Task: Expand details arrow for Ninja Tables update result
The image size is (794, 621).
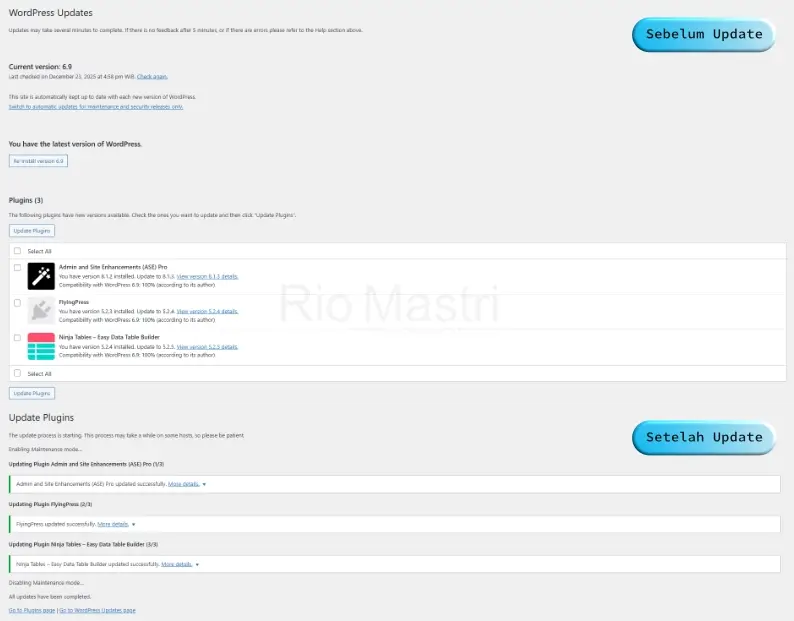Action: [197, 564]
